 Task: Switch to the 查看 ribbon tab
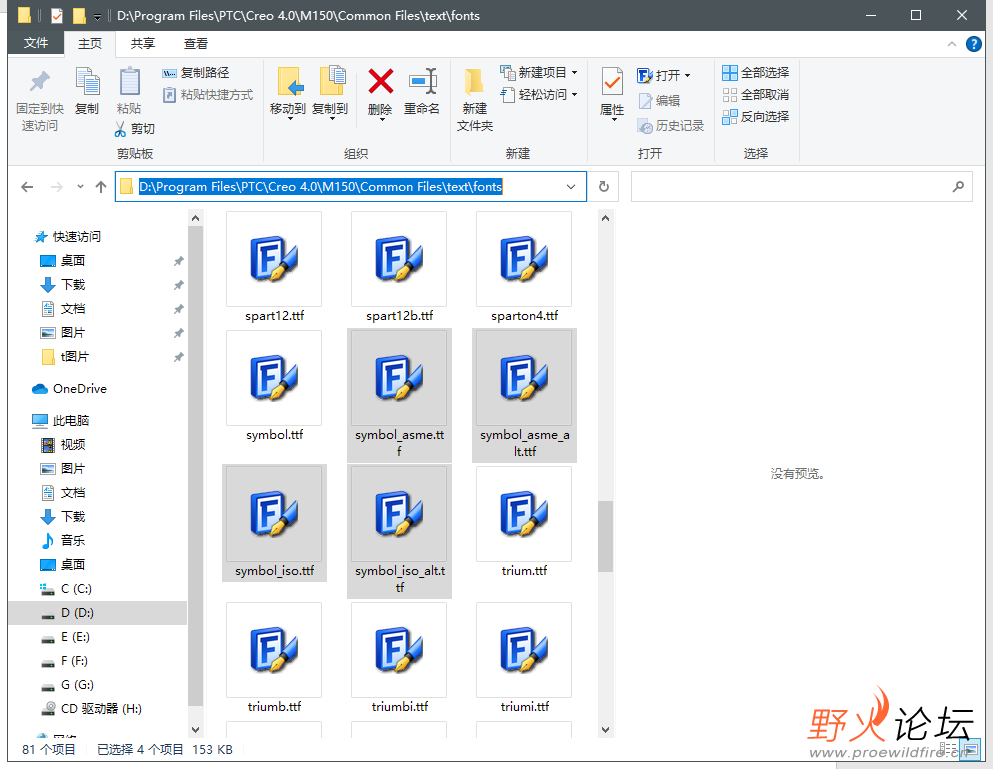pyautogui.click(x=196, y=44)
